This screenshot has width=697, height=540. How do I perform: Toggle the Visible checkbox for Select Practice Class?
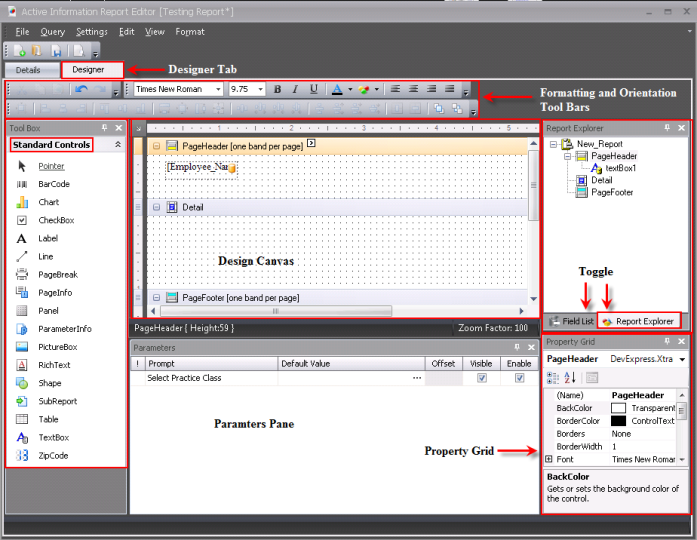pos(481,378)
